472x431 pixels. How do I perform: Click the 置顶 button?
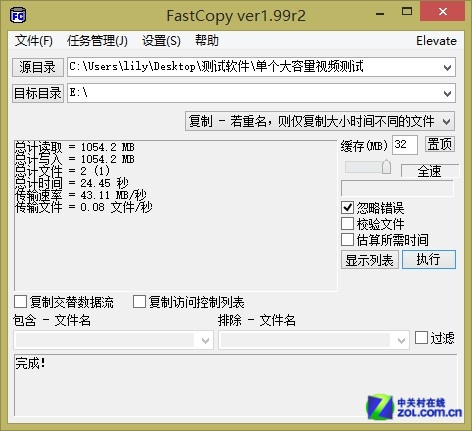click(x=440, y=144)
